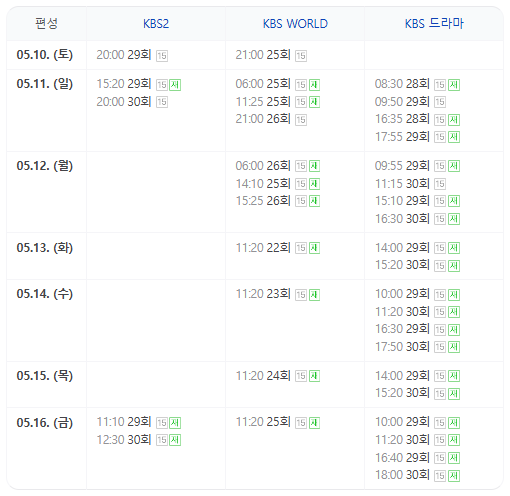Click the 편성 column header

[x=46, y=24]
